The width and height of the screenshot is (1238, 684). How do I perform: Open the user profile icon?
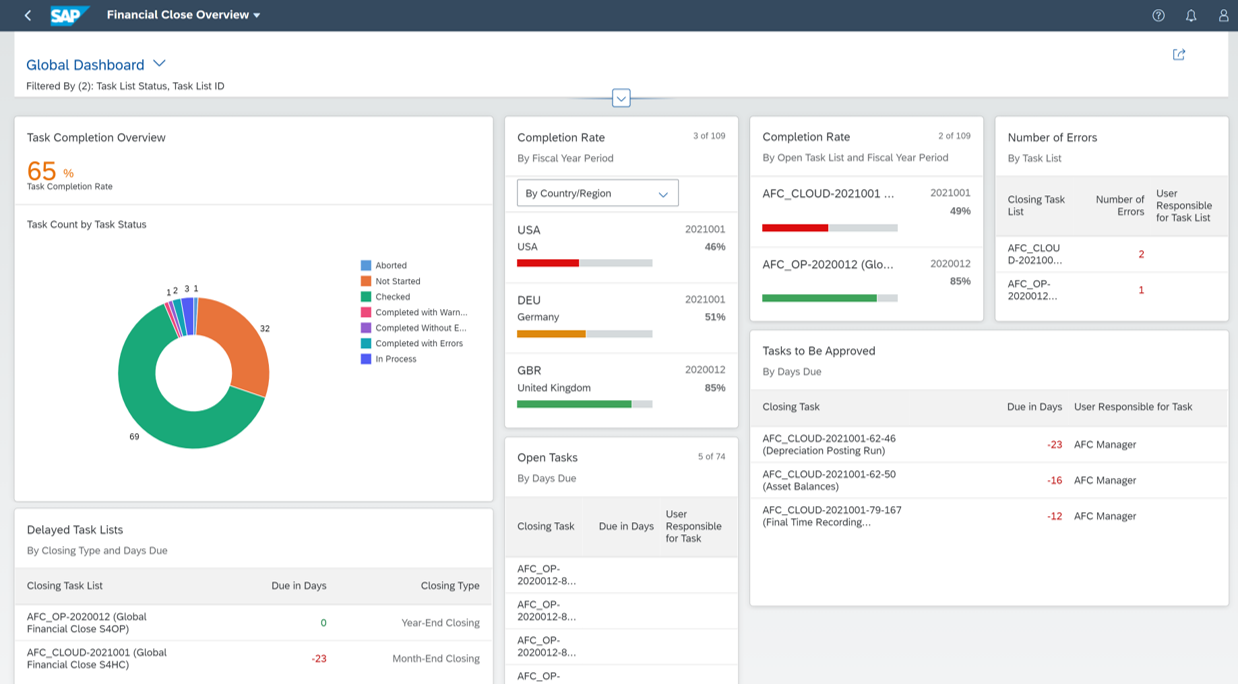pyautogui.click(x=1222, y=15)
